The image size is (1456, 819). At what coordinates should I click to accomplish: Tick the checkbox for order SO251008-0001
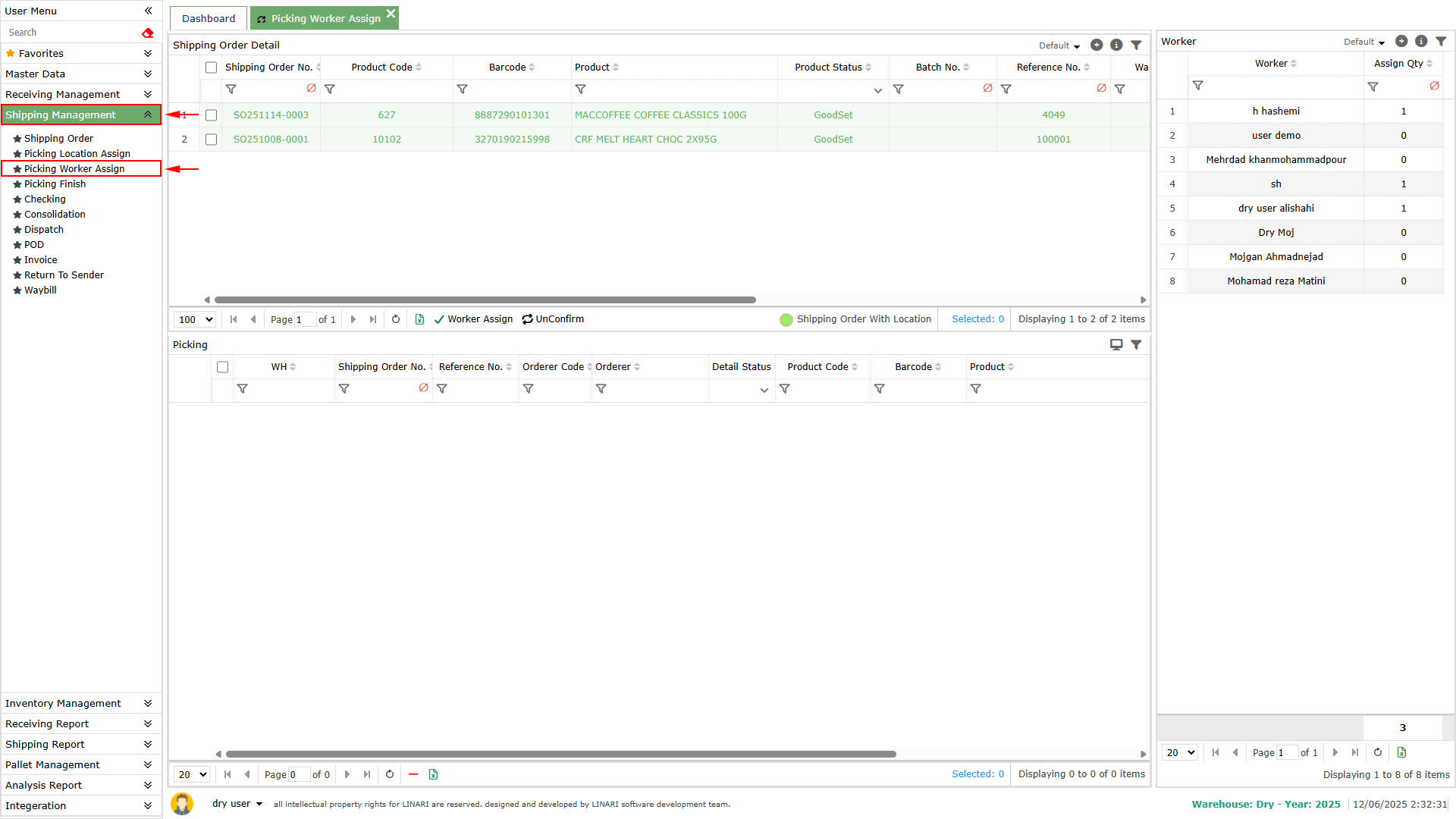pos(212,140)
